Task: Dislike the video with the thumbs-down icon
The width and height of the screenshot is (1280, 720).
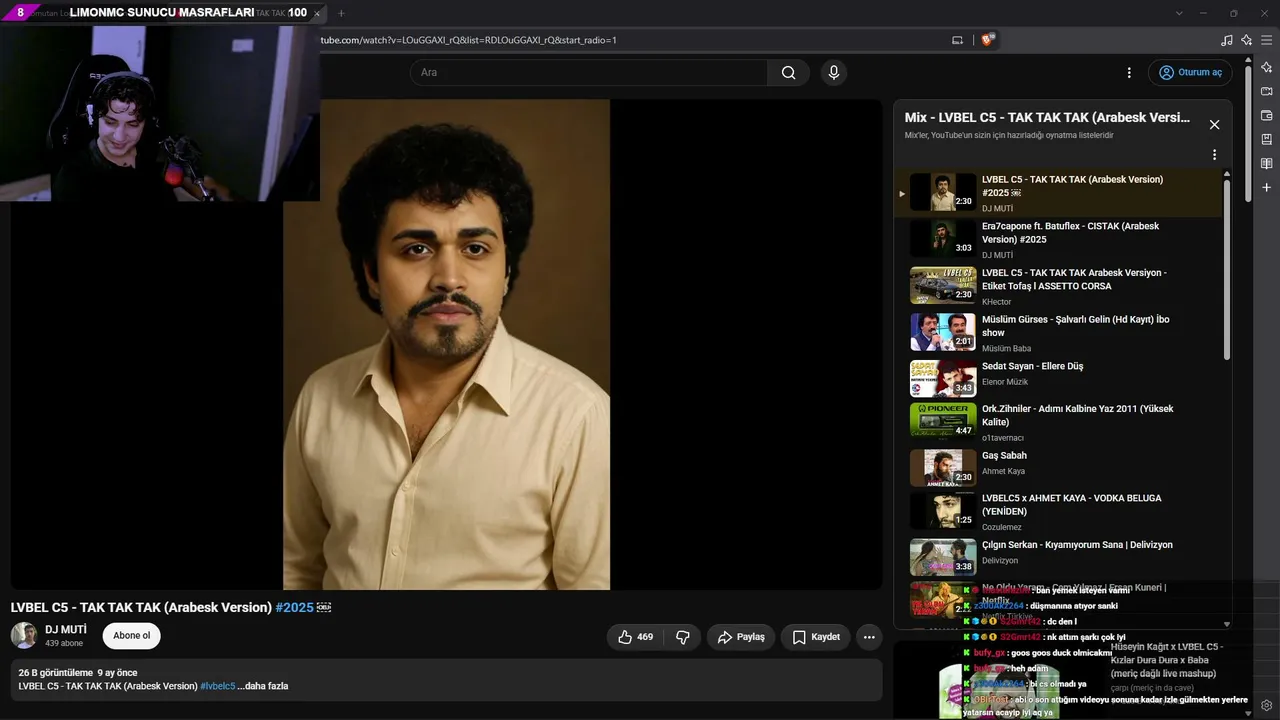Action: [683, 637]
